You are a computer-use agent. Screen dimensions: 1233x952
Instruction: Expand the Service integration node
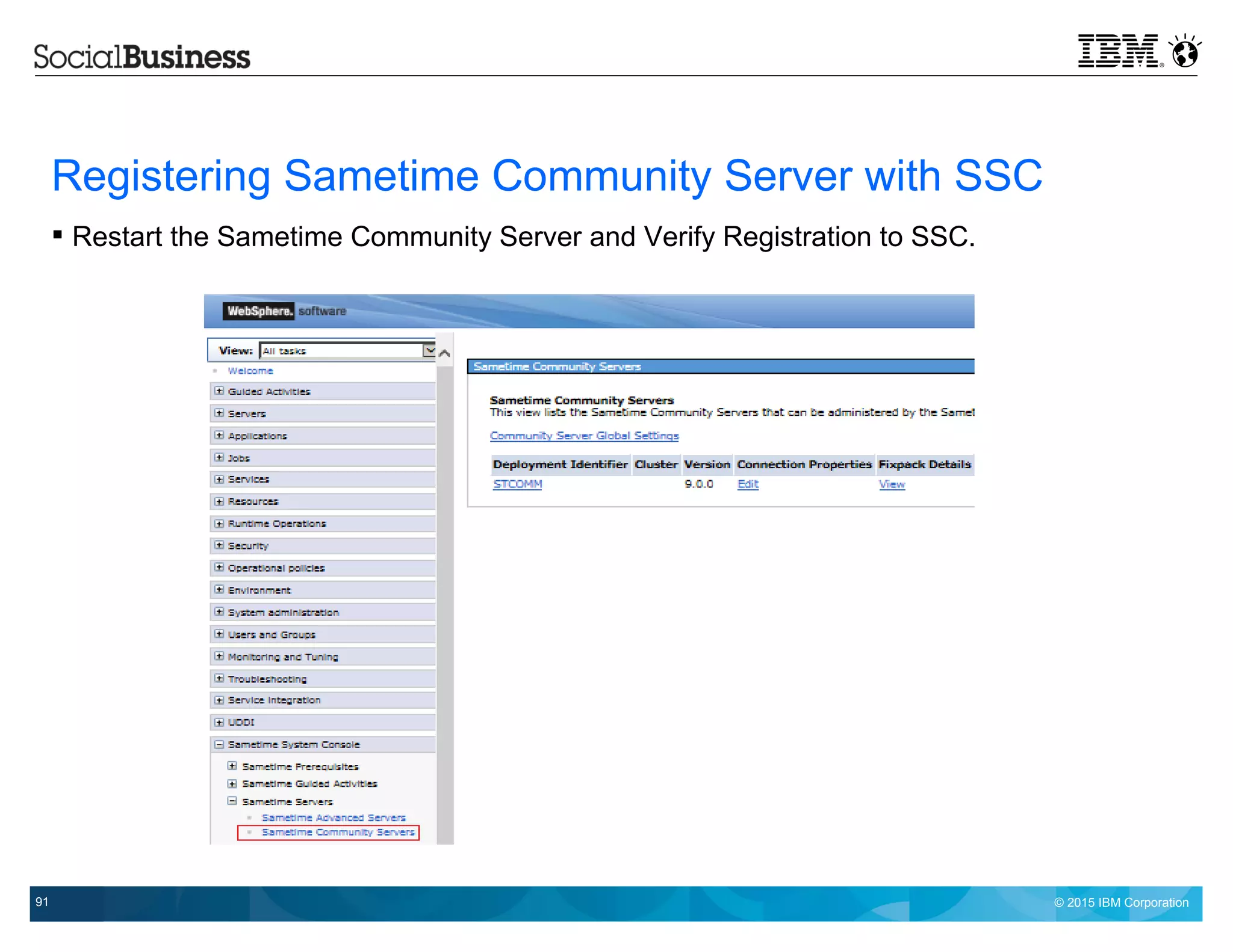(x=219, y=700)
